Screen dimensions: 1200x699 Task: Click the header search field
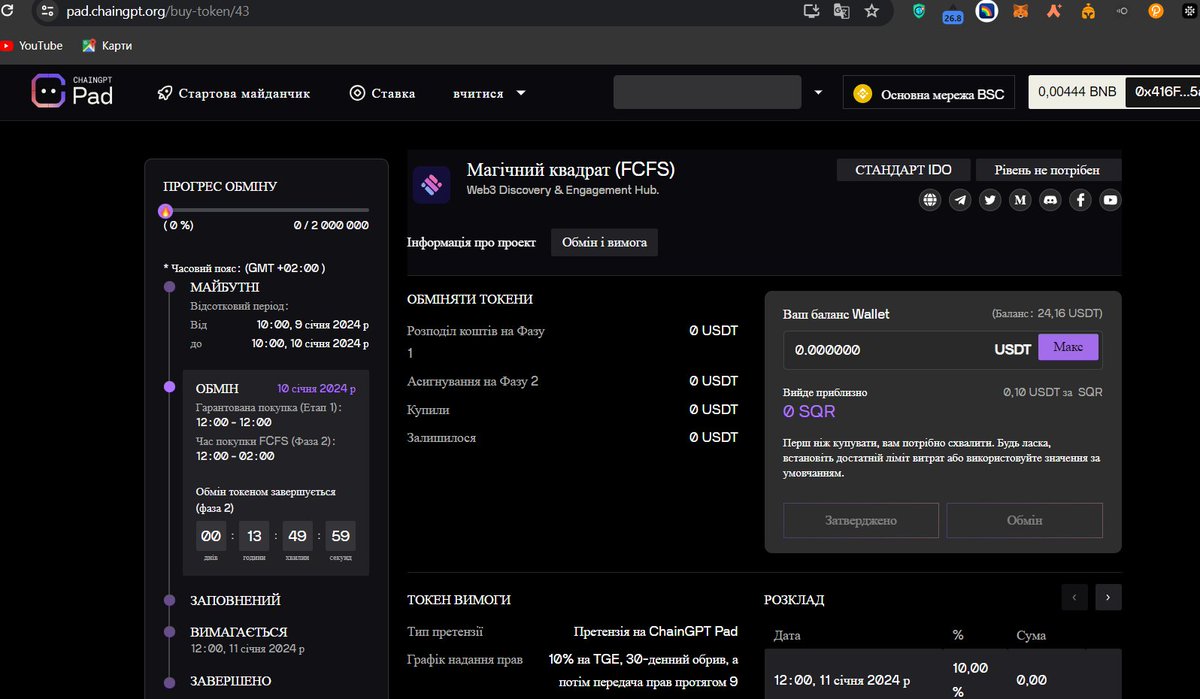[707, 93]
